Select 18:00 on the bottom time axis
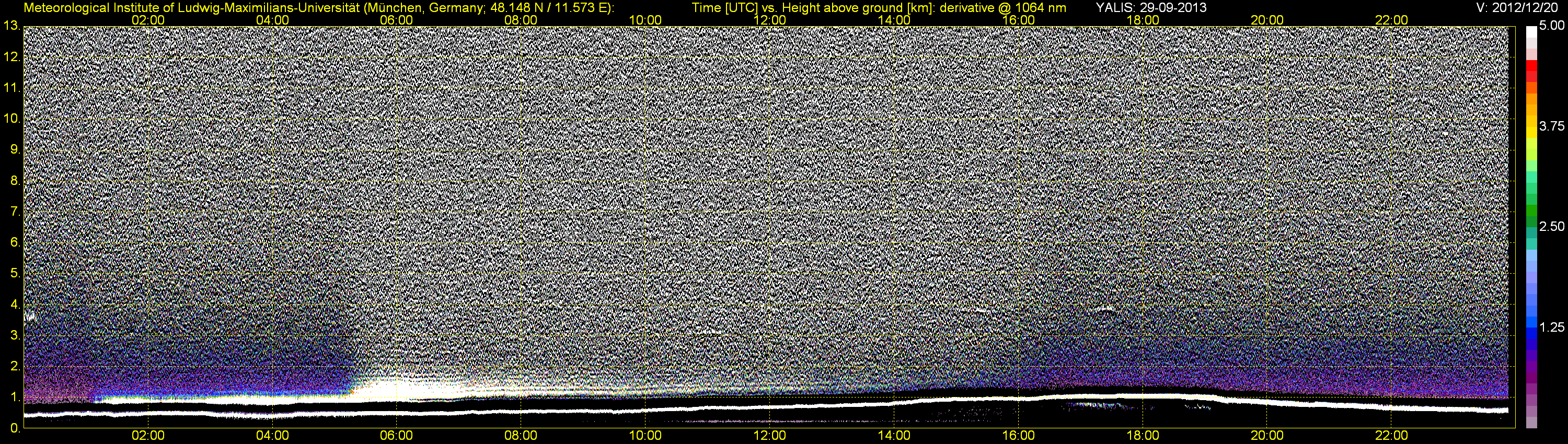The image size is (1568, 444). coord(1143,436)
